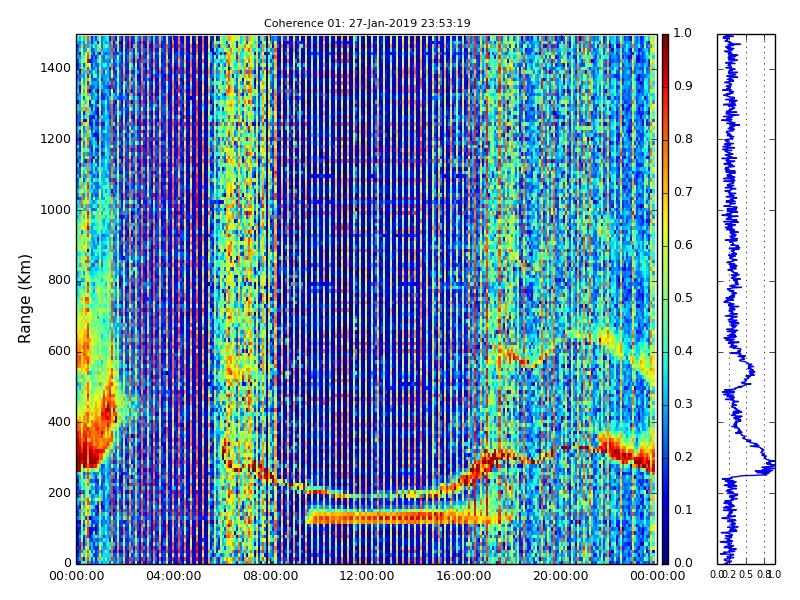Click the colorbar 0.6 label
Viewport: 800px width, 600px height.
click(x=683, y=245)
